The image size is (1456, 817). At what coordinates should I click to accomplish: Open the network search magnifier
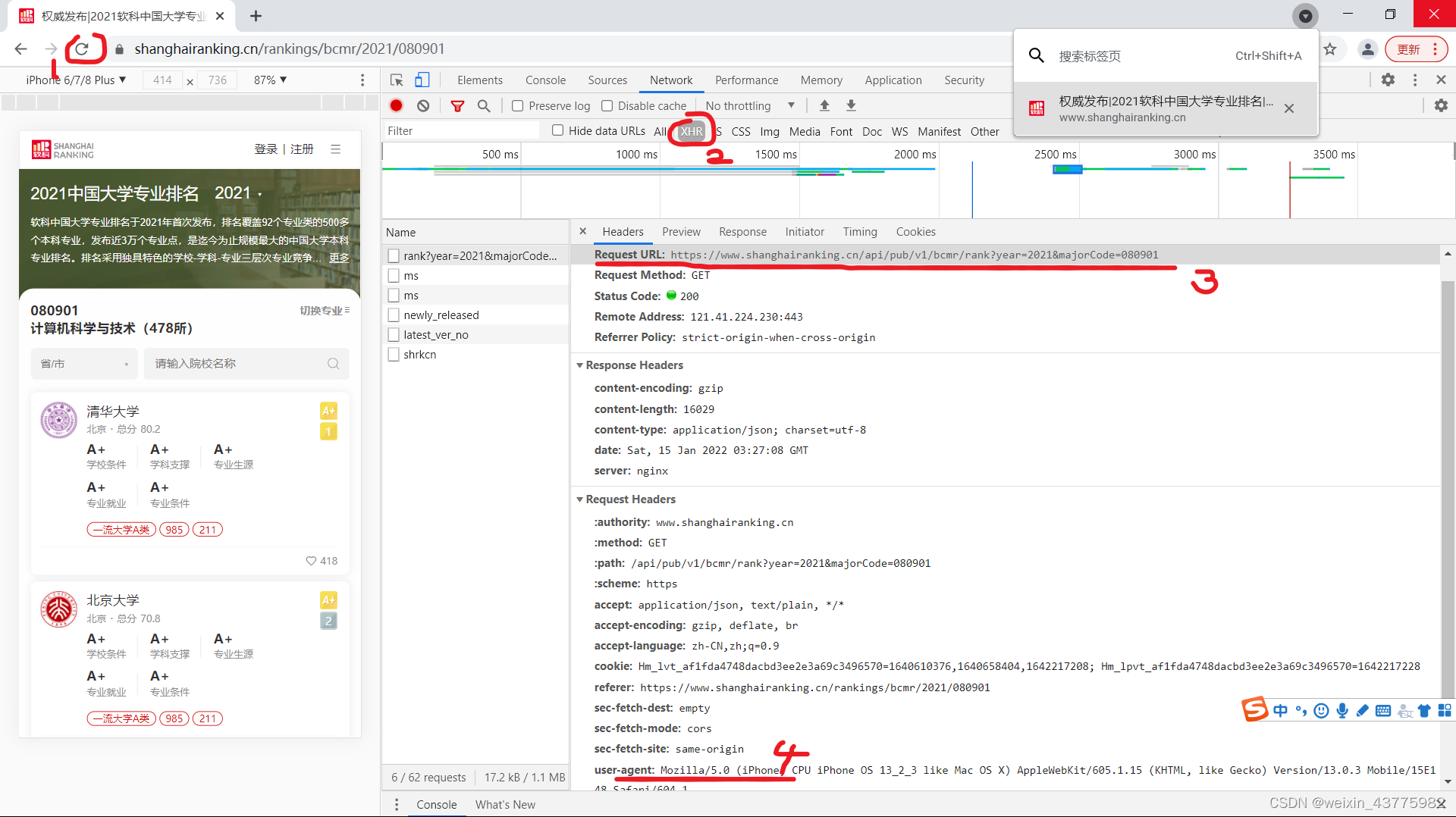point(484,106)
